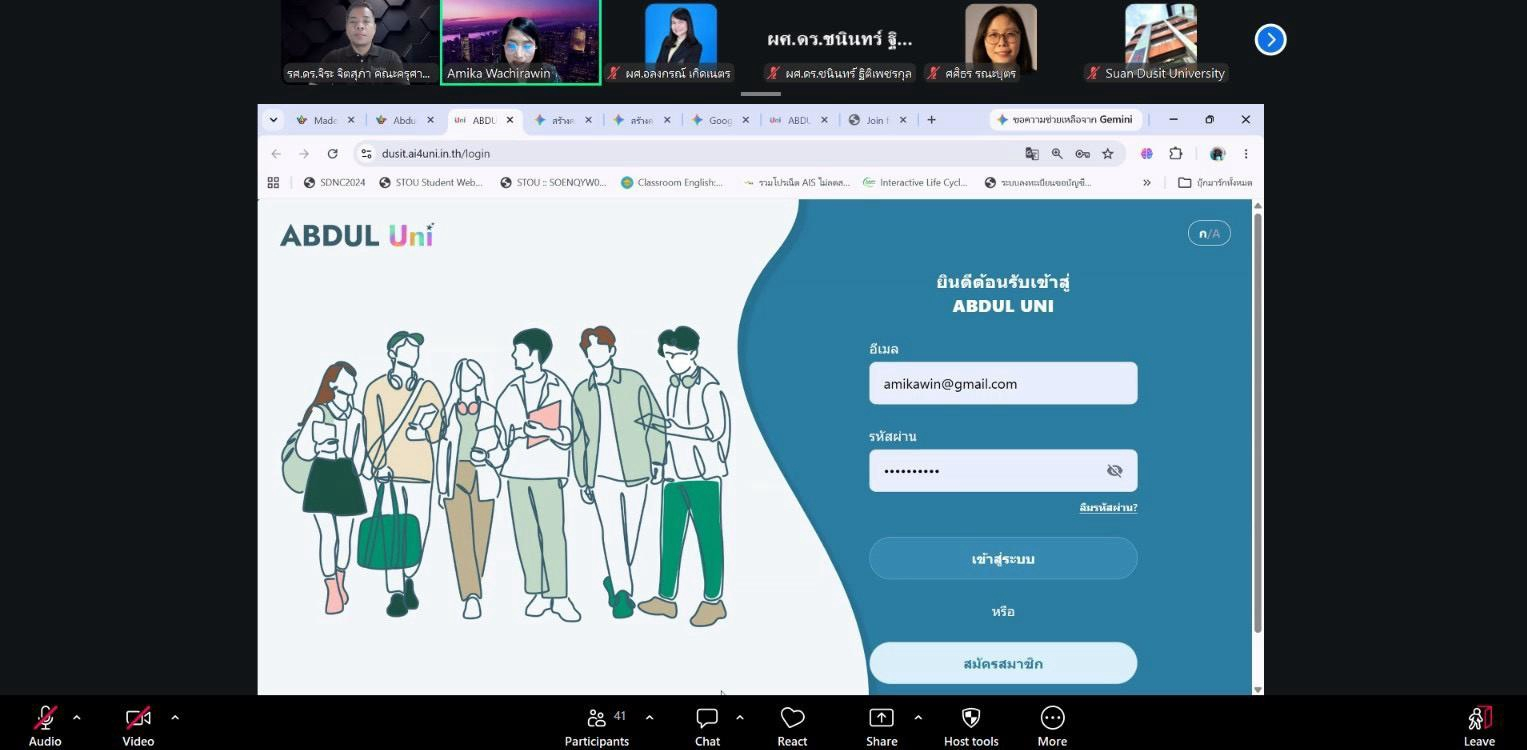Open the options arrow next to Participants
This screenshot has height=750, width=1527.
[649, 717]
